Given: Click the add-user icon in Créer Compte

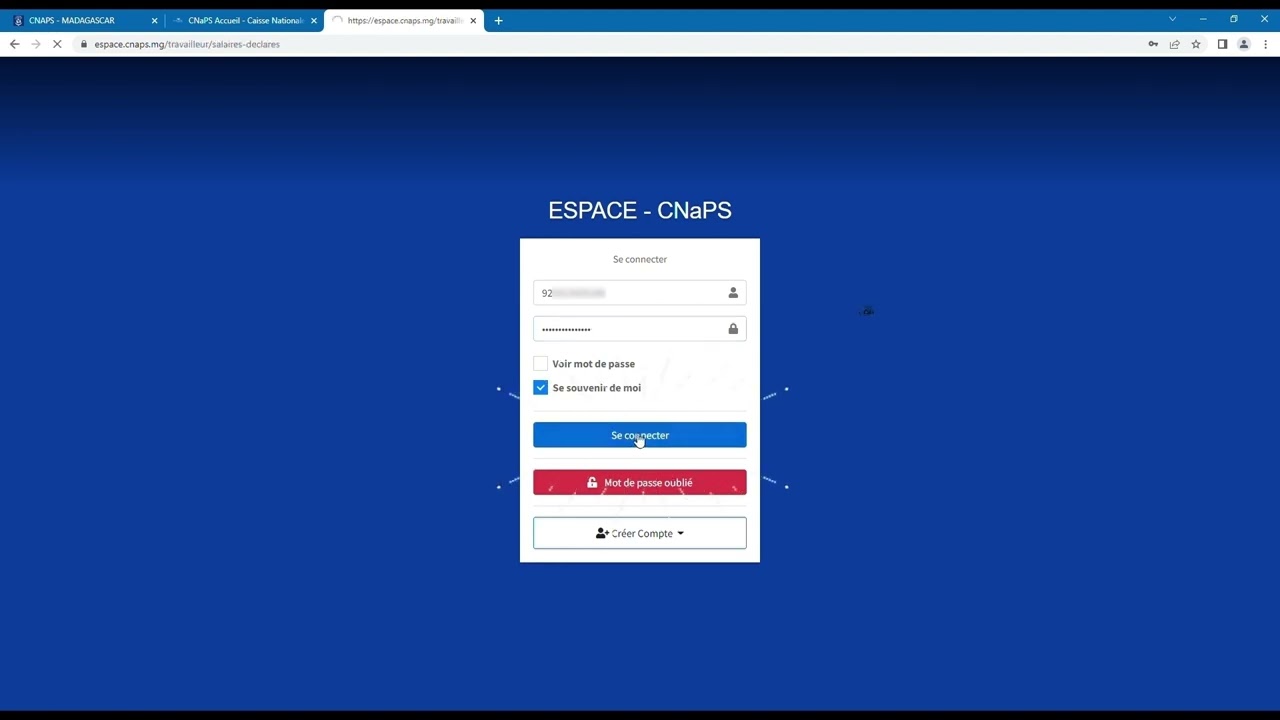Looking at the screenshot, I should (x=602, y=533).
